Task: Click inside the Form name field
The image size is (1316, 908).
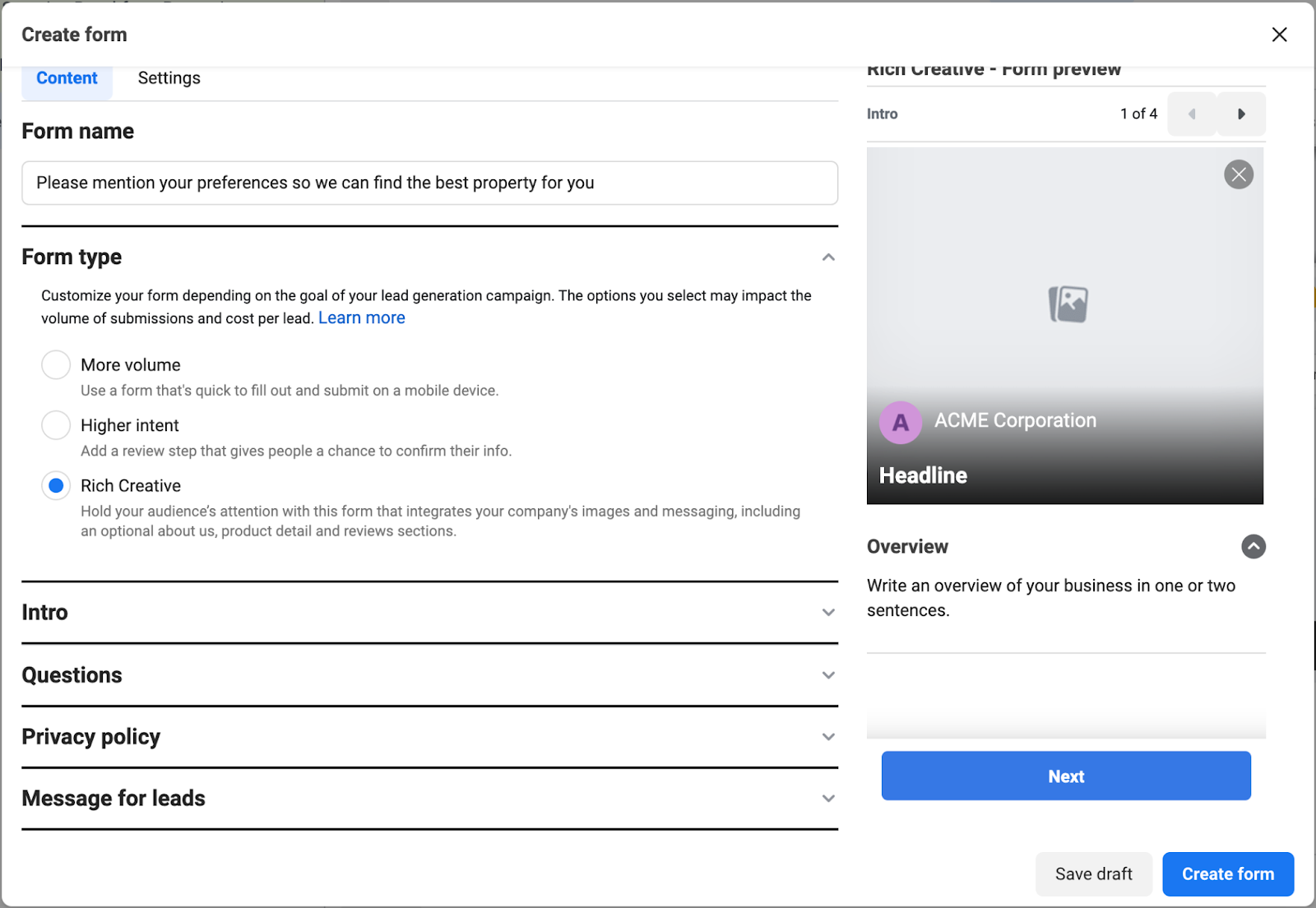Action: [x=429, y=183]
